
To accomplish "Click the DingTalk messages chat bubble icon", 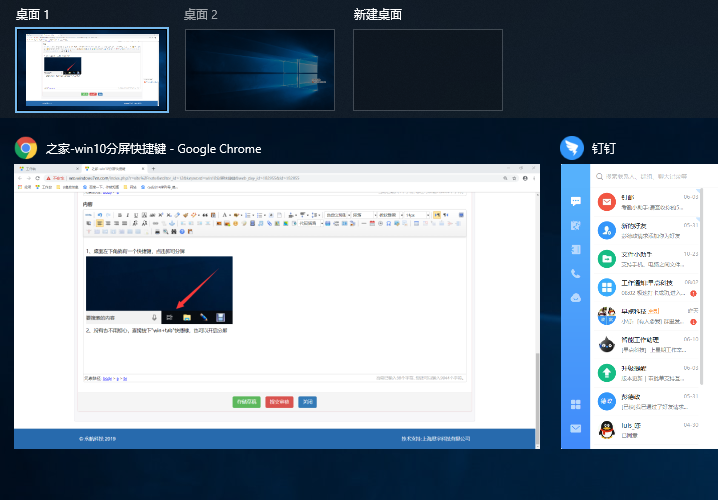I will pyautogui.click(x=576, y=201).
